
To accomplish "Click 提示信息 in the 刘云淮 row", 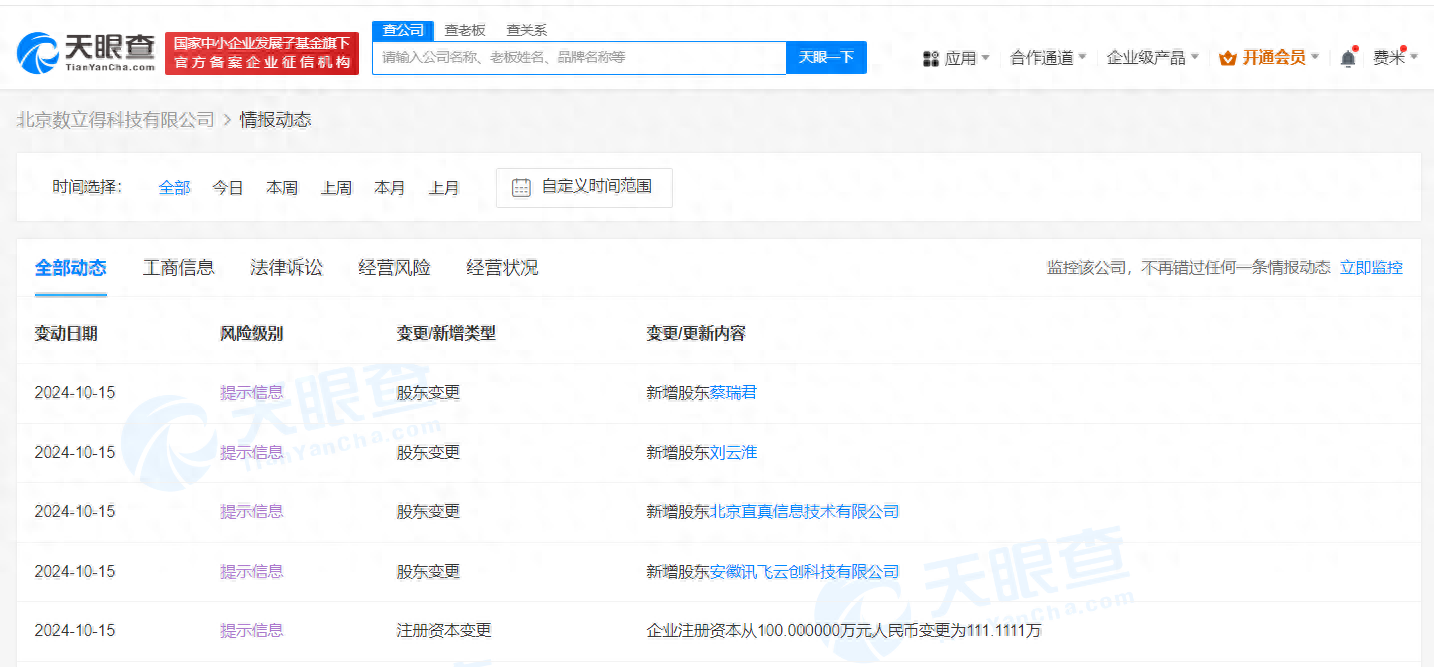I will pos(252,453).
